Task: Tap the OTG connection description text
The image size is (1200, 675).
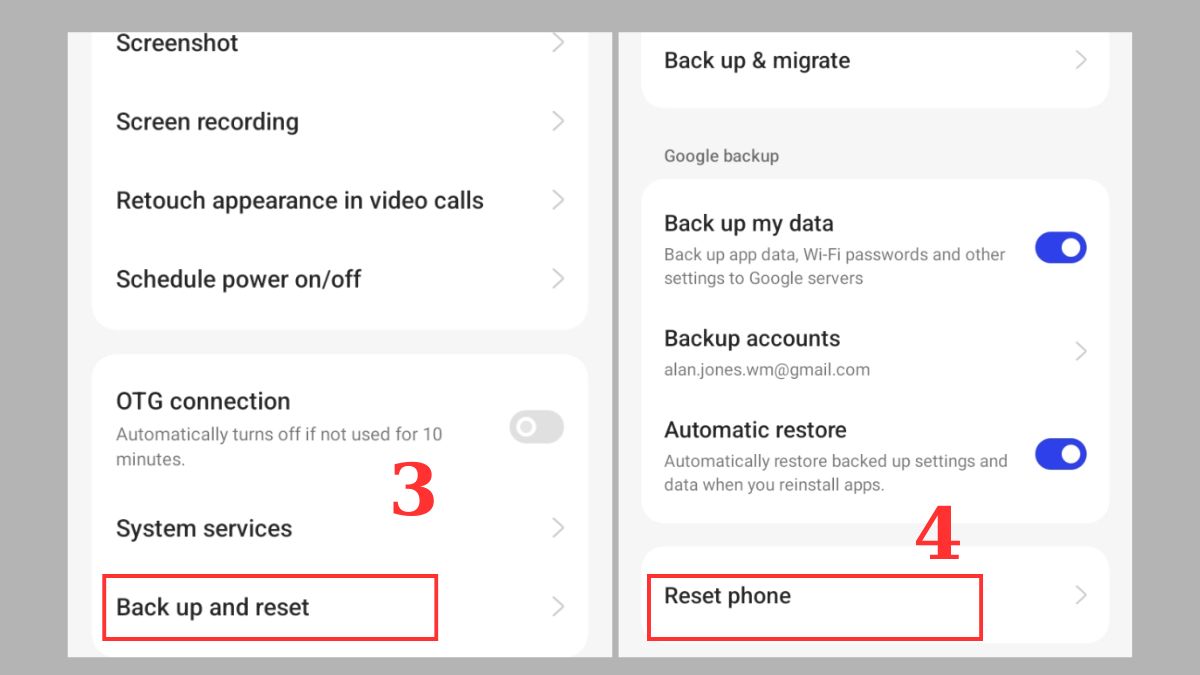Action: pyautogui.click(x=279, y=447)
